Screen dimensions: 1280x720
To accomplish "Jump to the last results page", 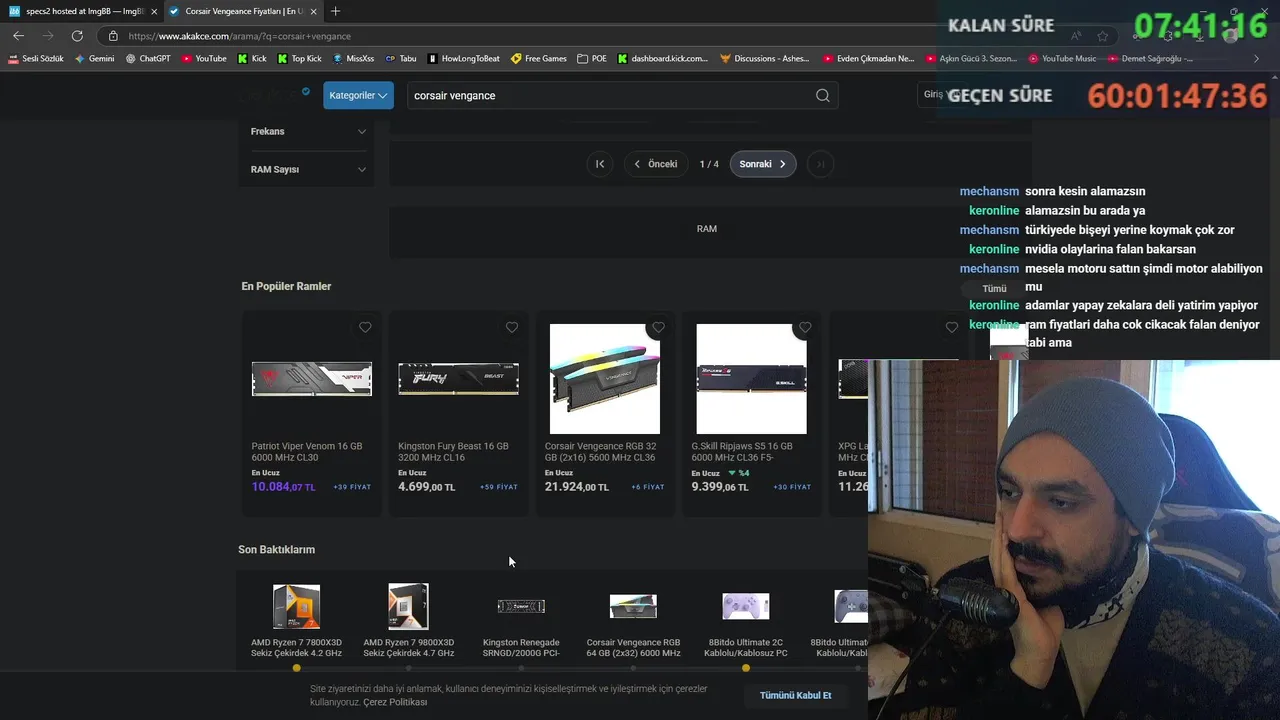I will click(x=820, y=164).
